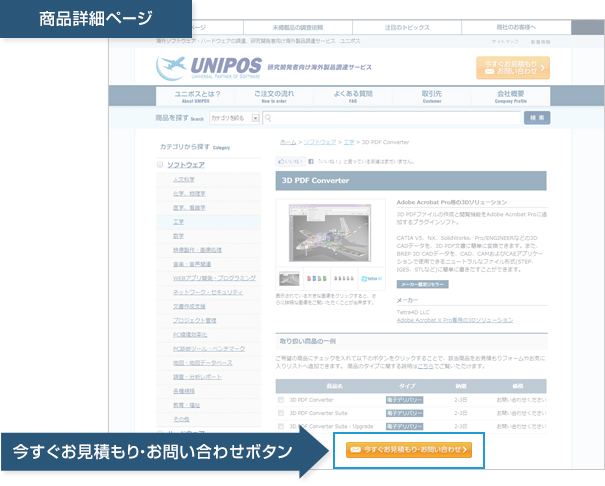The height and width of the screenshot is (486, 605).
Task: Check the 3D PDF Converter Suite row checkbox
Action: click(281, 413)
